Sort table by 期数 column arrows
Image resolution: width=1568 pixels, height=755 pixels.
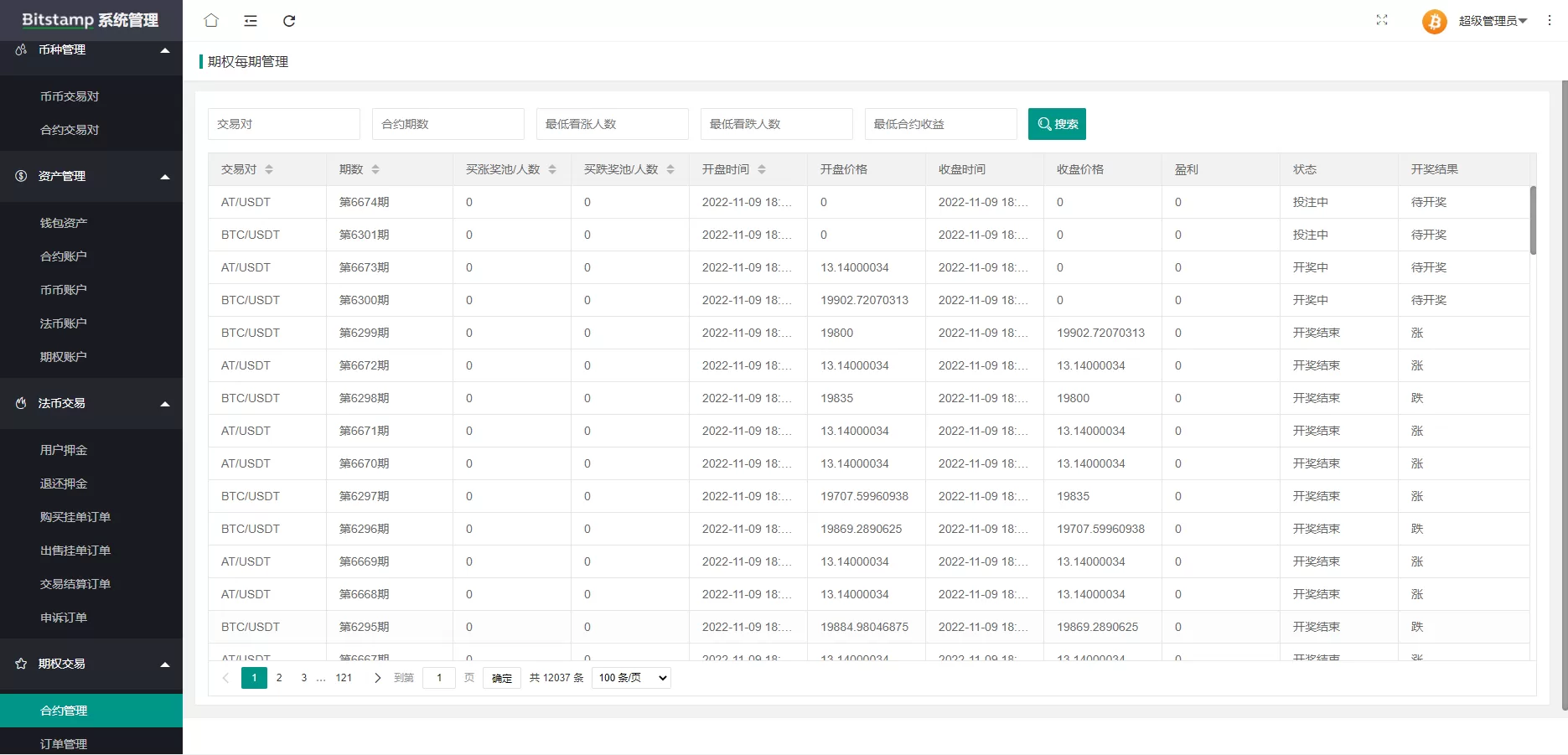pos(375,169)
